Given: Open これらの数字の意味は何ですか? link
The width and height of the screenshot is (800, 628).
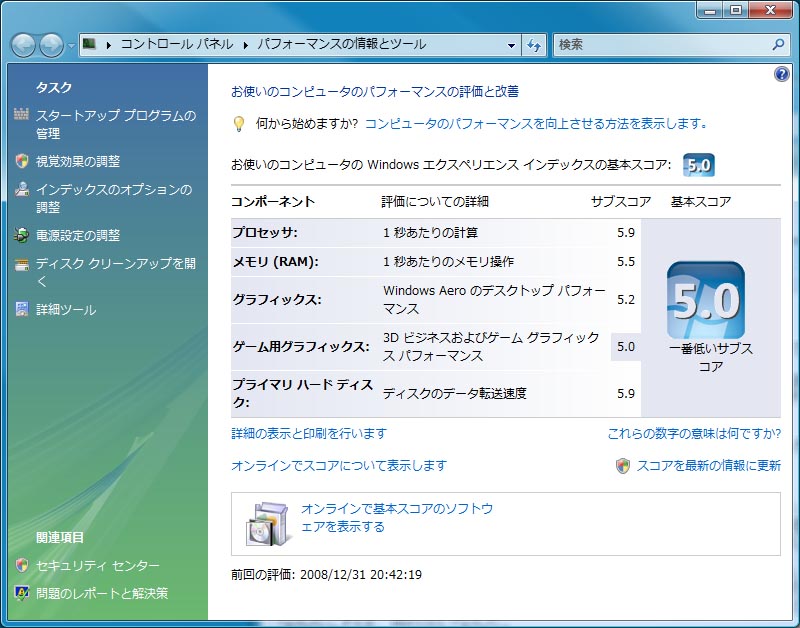Looking at the screenshot, I should click(x=694, y=434).
